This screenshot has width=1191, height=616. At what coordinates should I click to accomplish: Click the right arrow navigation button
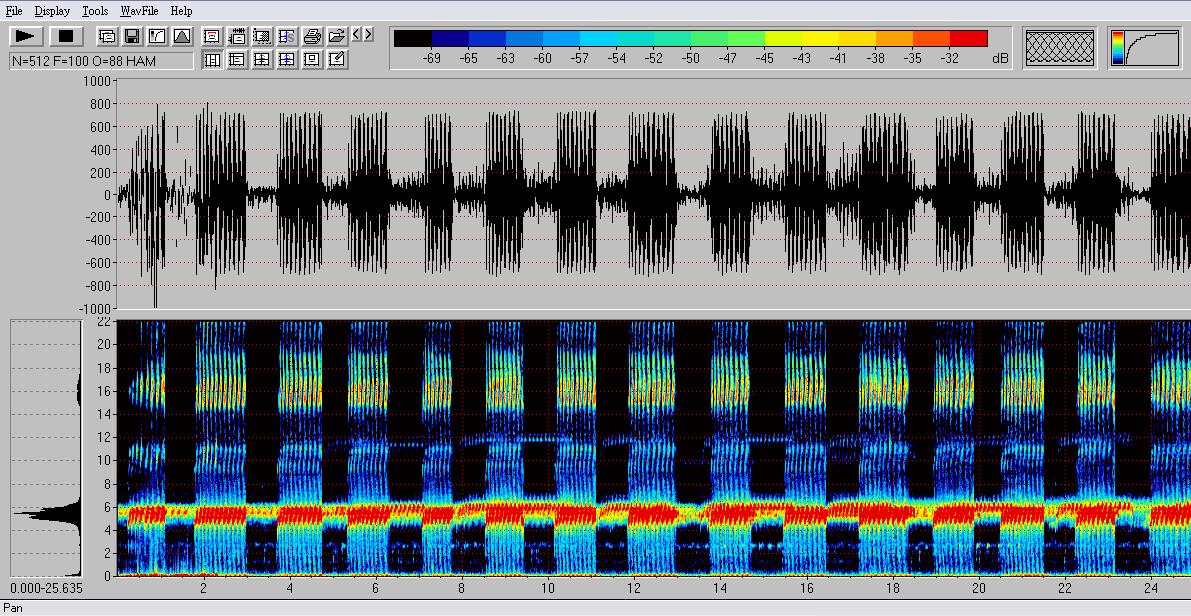368,35
